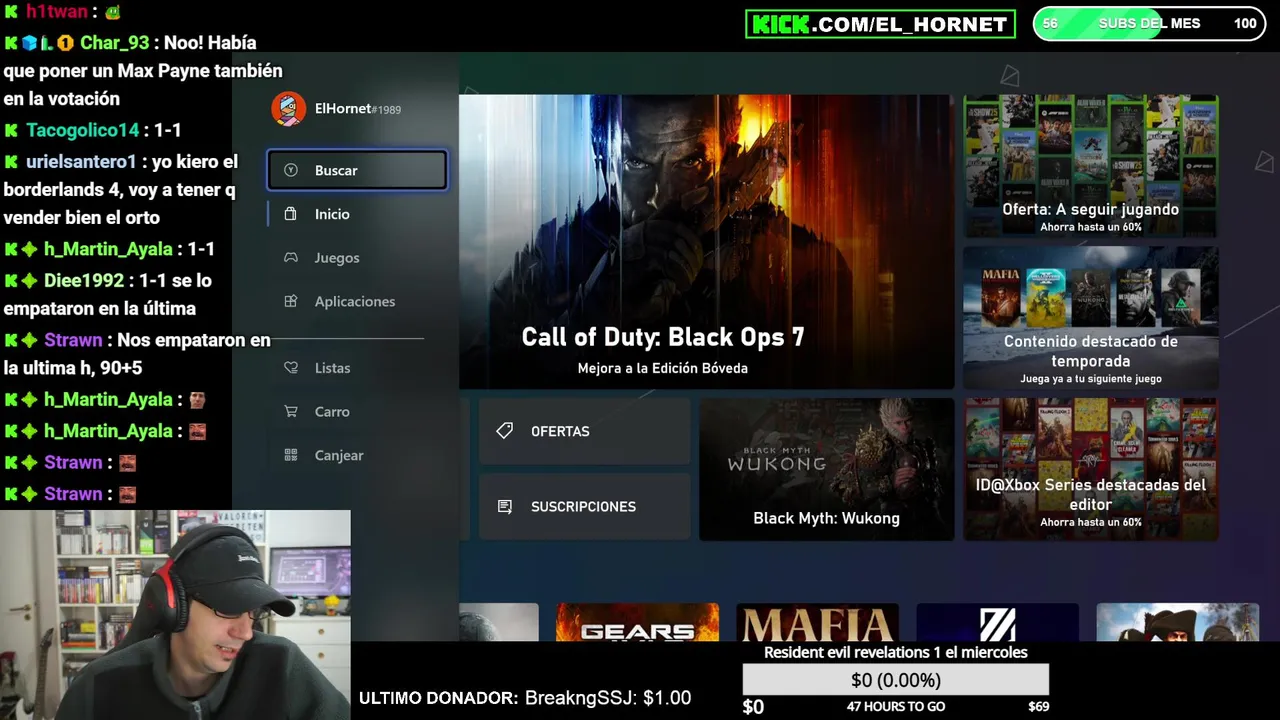Click 'ULTIMO DONADOR: BreakngSSJ: $1.00' text

coord(525,698)
